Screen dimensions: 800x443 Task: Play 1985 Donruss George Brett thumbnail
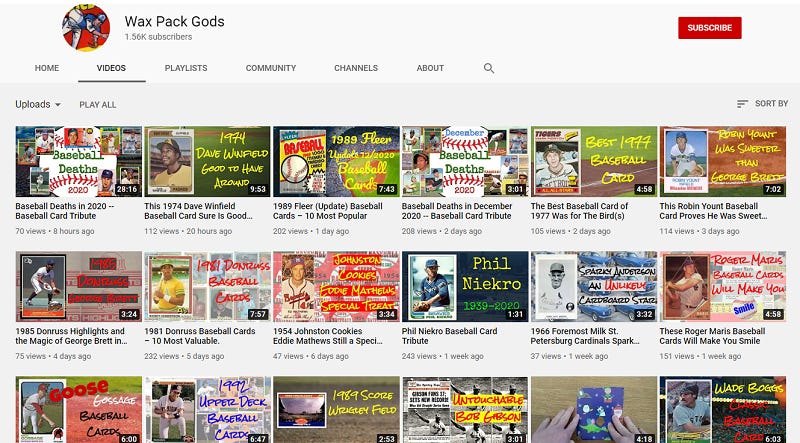click(x=79, y=286)
